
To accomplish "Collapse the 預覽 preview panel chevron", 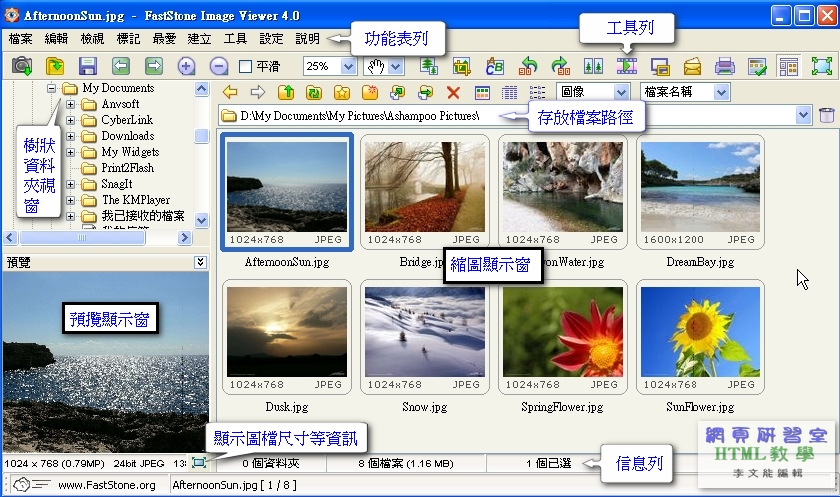I will (200, 262).
